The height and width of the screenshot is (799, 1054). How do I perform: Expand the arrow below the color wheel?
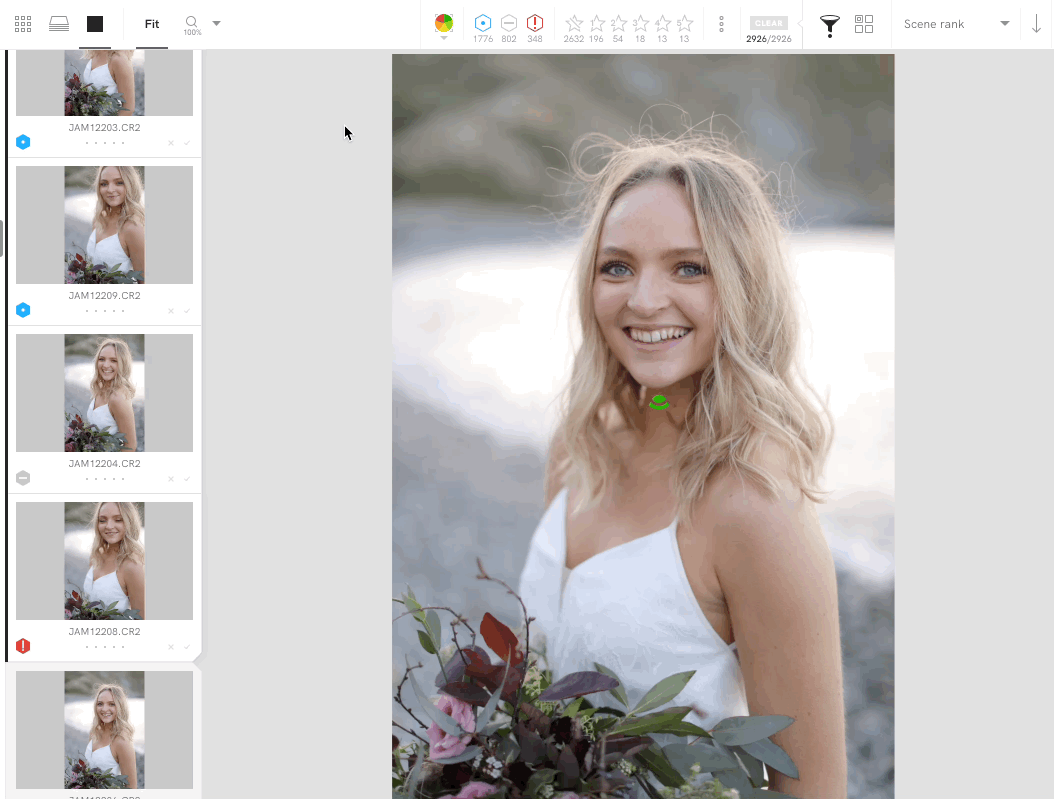click(x=444, y=38)
